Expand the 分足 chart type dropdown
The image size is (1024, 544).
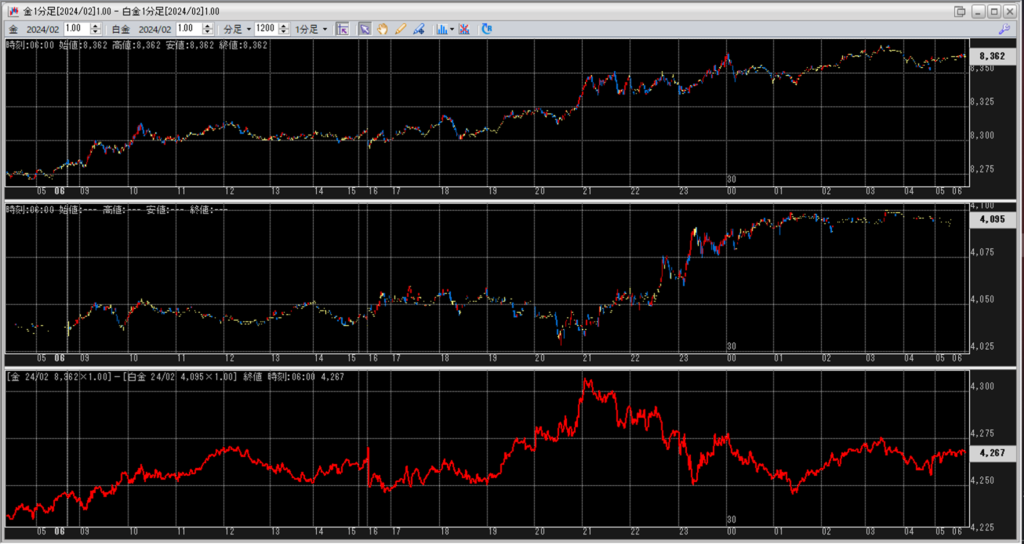coord(237,29)
